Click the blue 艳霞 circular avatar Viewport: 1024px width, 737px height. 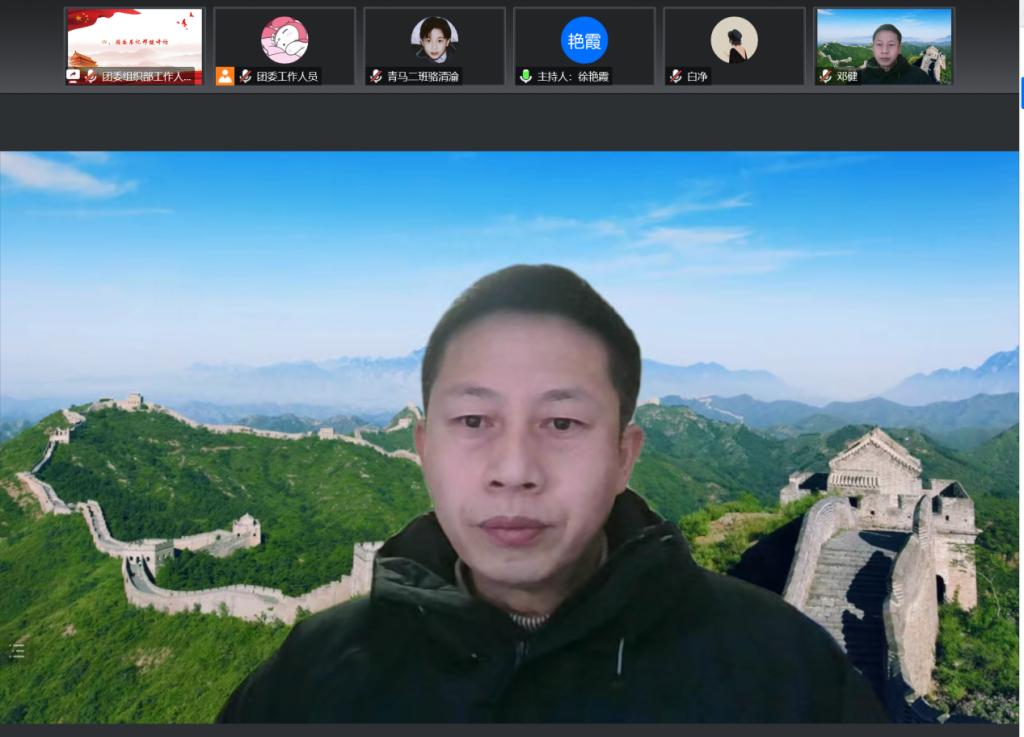pos(584,40)
